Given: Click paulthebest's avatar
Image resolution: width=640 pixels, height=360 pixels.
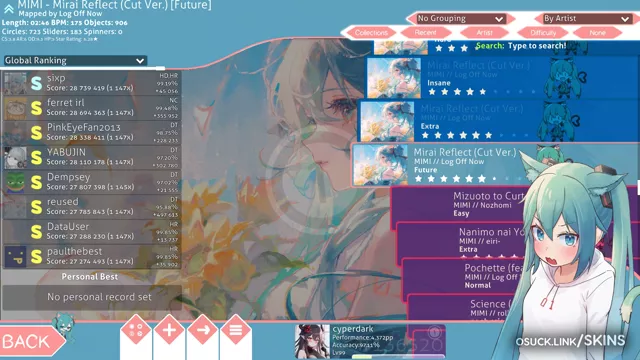Looking at the screenshot, I should (x=16, y=257).
